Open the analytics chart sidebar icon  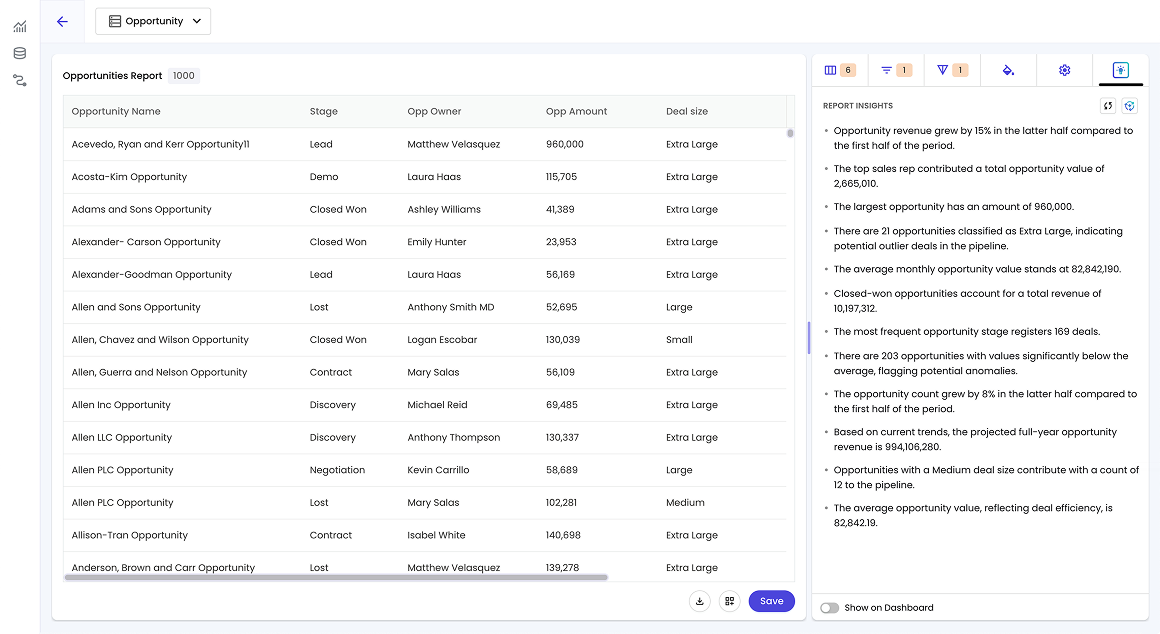pos(20,26)
